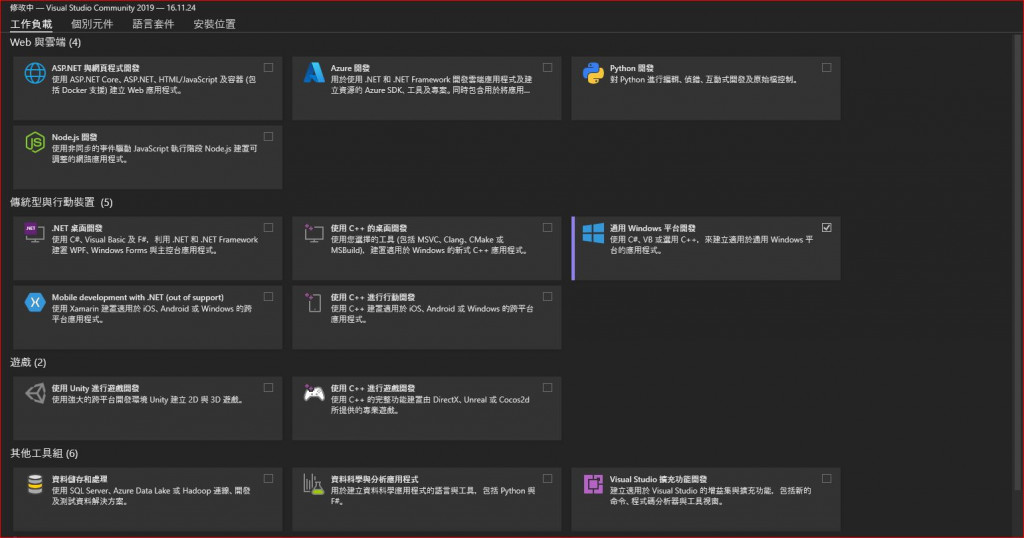
Task: Click the 使用 C++ 進行行動開發 title
Action: tap(372, 297)
